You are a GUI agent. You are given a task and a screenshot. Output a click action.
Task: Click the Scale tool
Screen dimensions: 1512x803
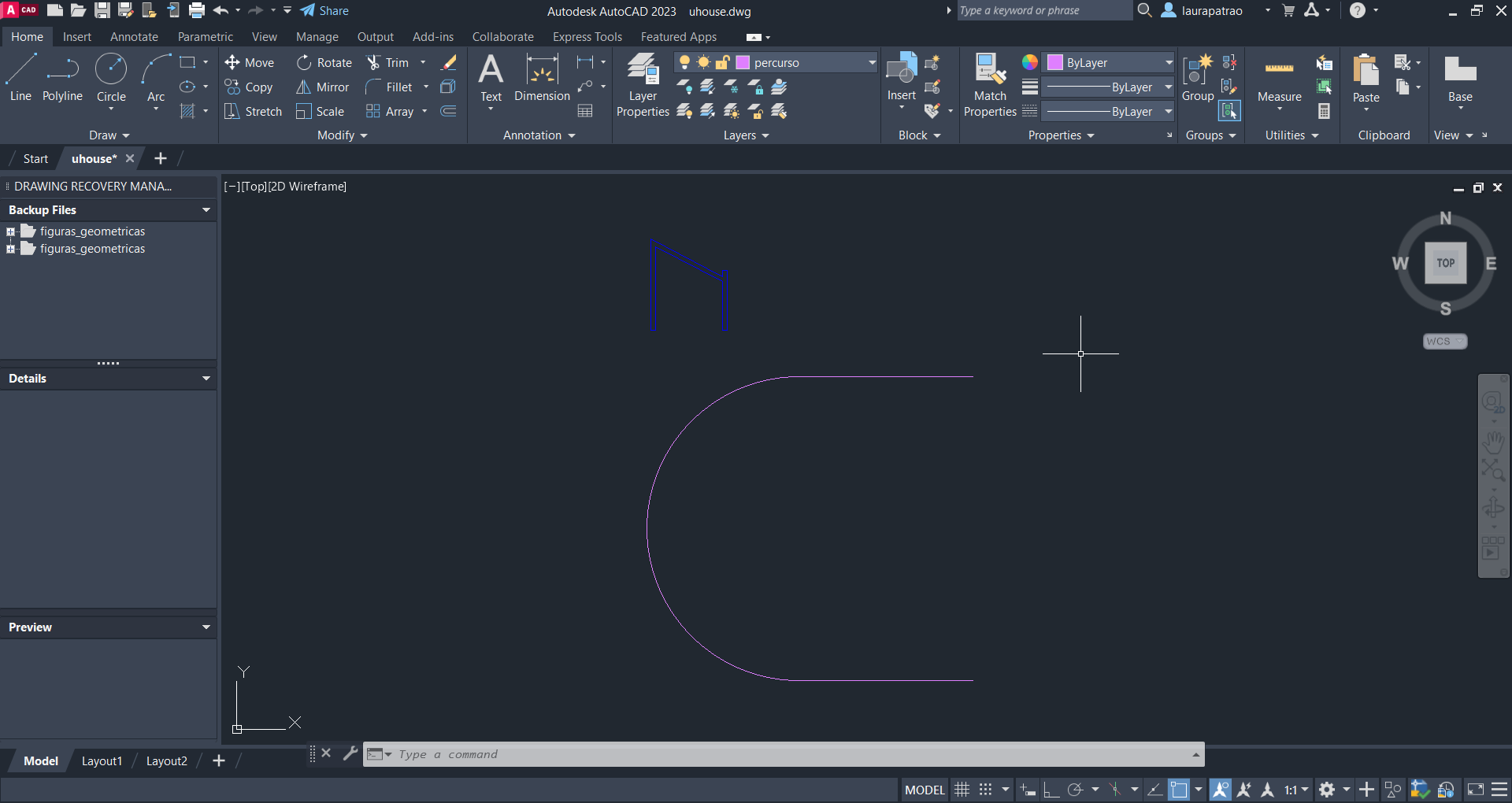320,112
